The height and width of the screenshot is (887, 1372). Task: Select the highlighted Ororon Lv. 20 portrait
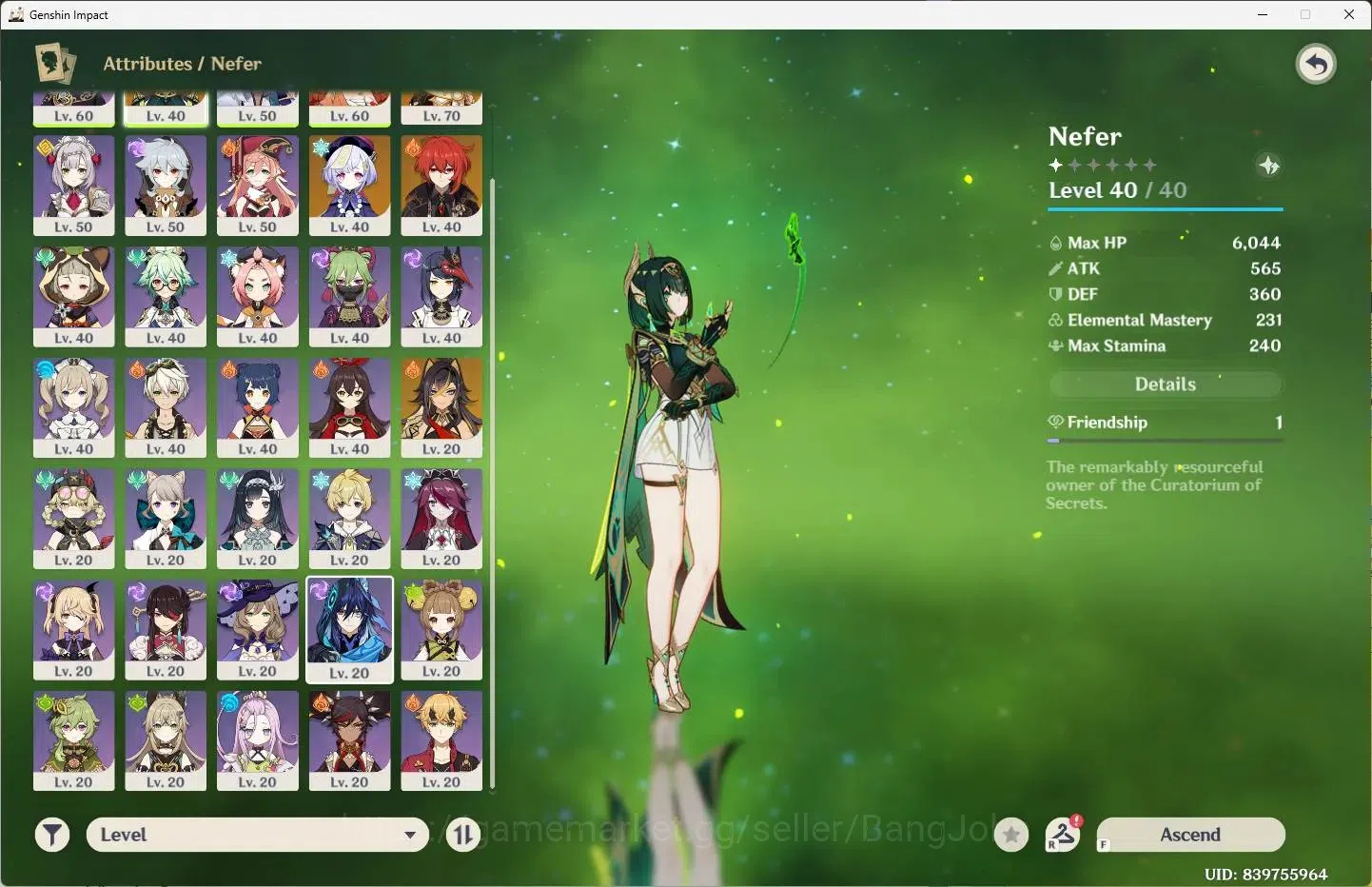(350, 630)
